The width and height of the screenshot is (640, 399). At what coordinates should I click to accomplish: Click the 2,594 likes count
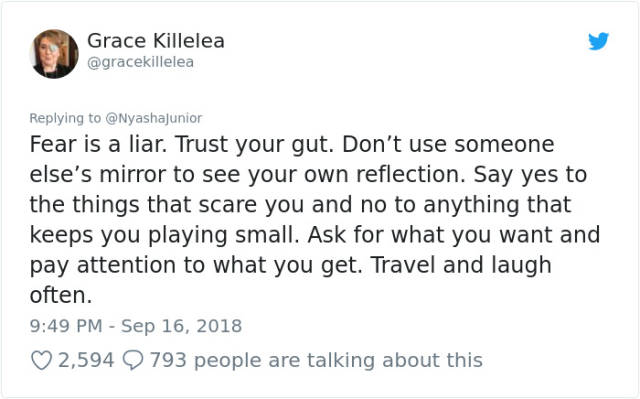[x=86, y=360]
